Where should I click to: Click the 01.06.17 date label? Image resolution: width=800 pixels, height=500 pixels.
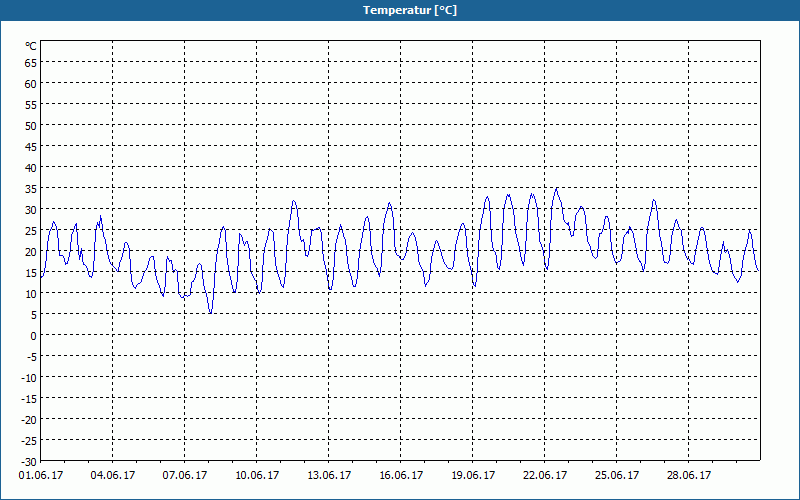[x=41, y=476]
